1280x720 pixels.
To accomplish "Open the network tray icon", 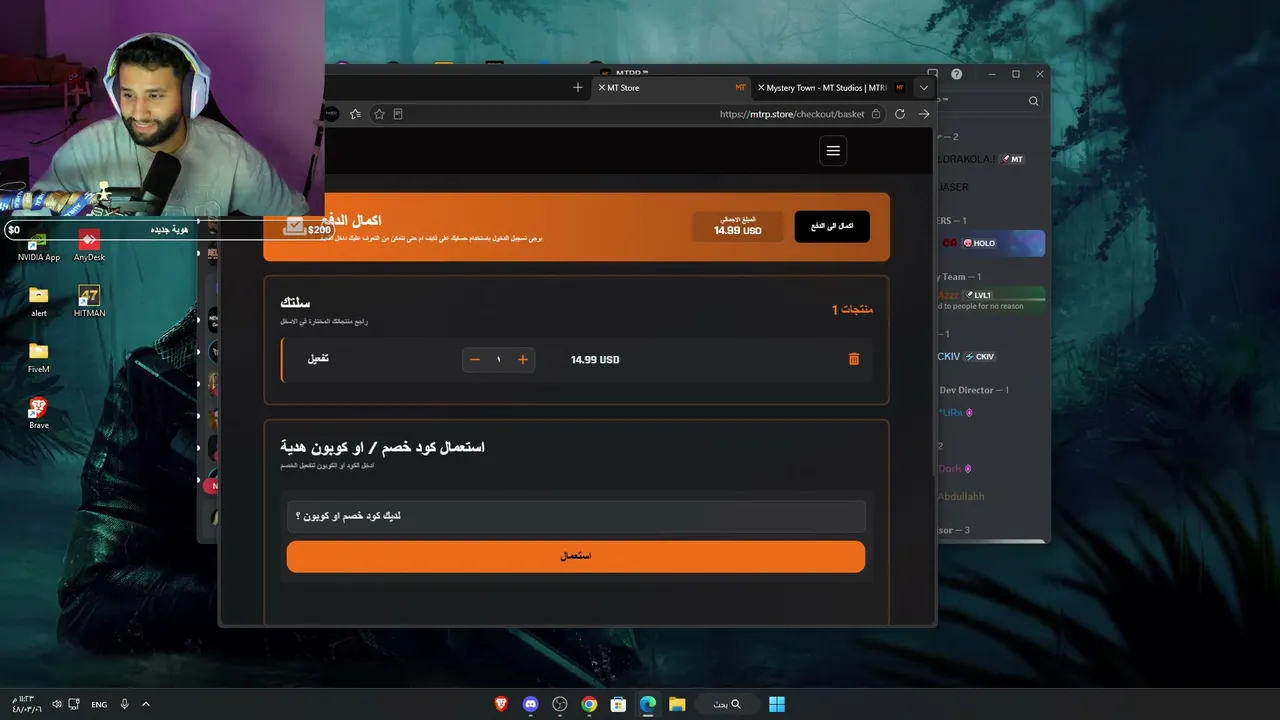I will [x=75, y=704].
